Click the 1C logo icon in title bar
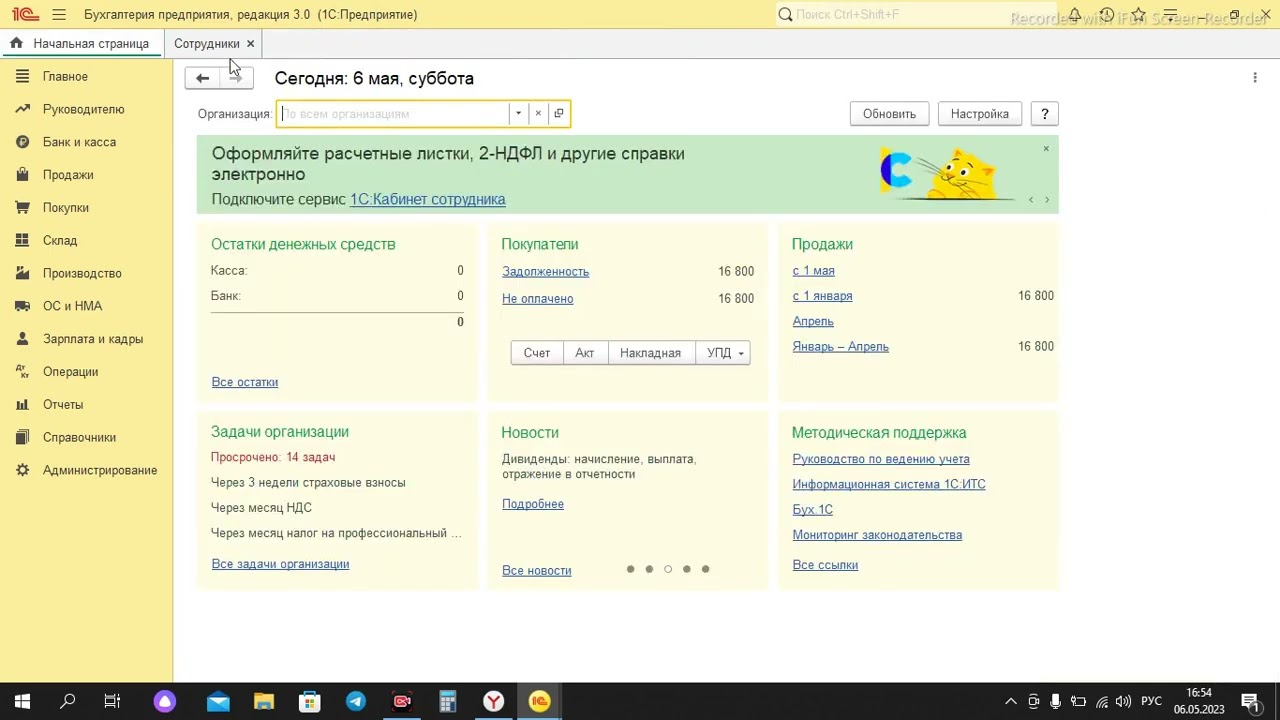The height and width of the screenshot is (720, 1280). [25, 15]
